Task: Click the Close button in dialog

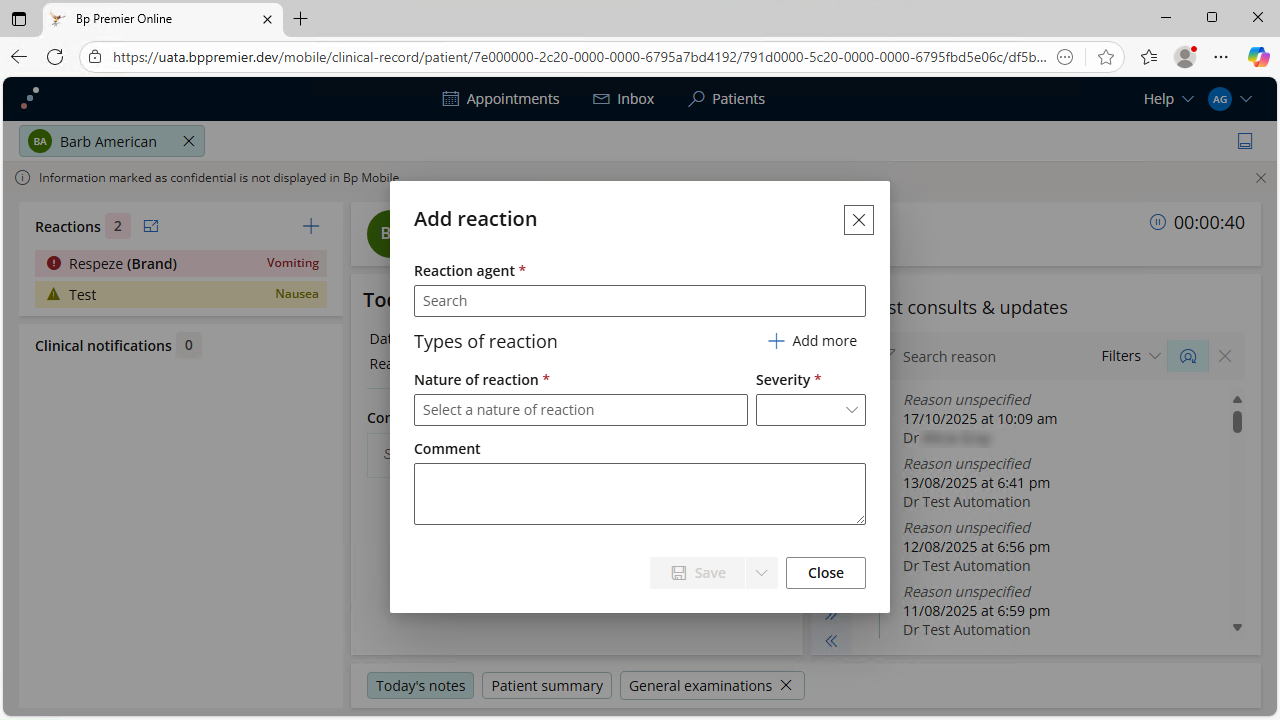Action: pos(825,573)
